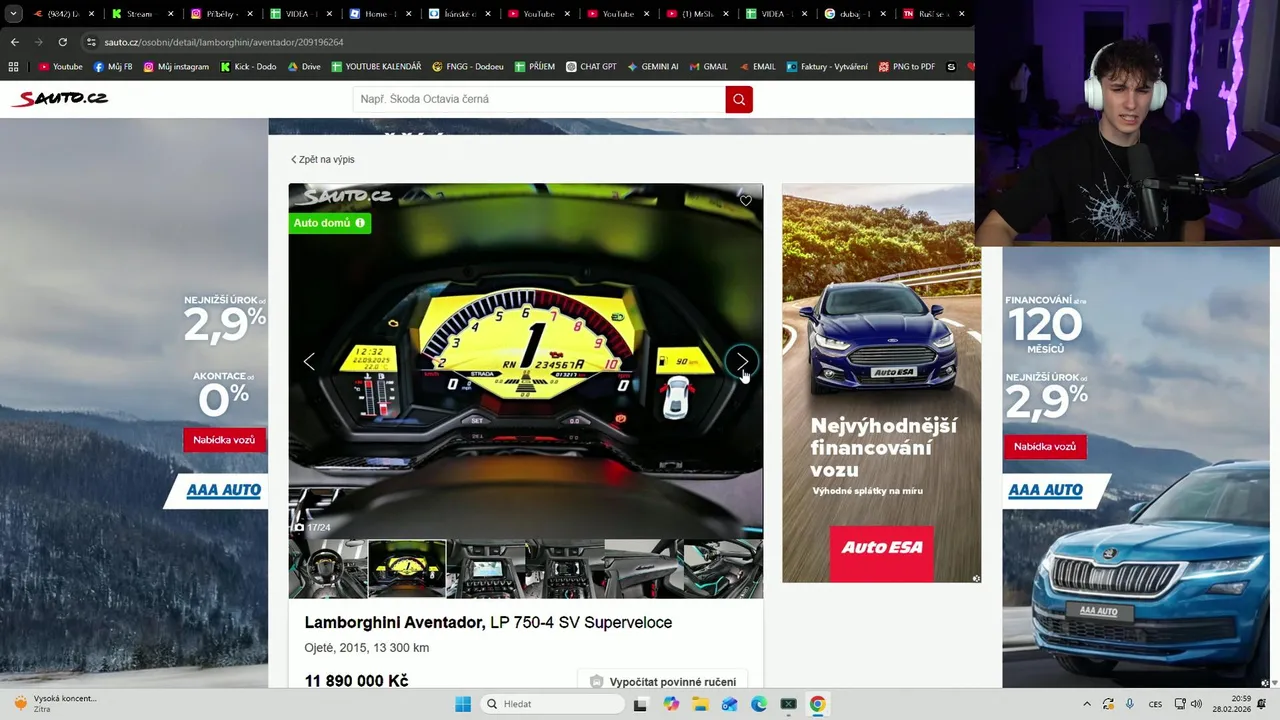Viewport: 1280px width, 720px height.
Task: Open the PŘÍJEM bookmark
Action: point(535,67)
